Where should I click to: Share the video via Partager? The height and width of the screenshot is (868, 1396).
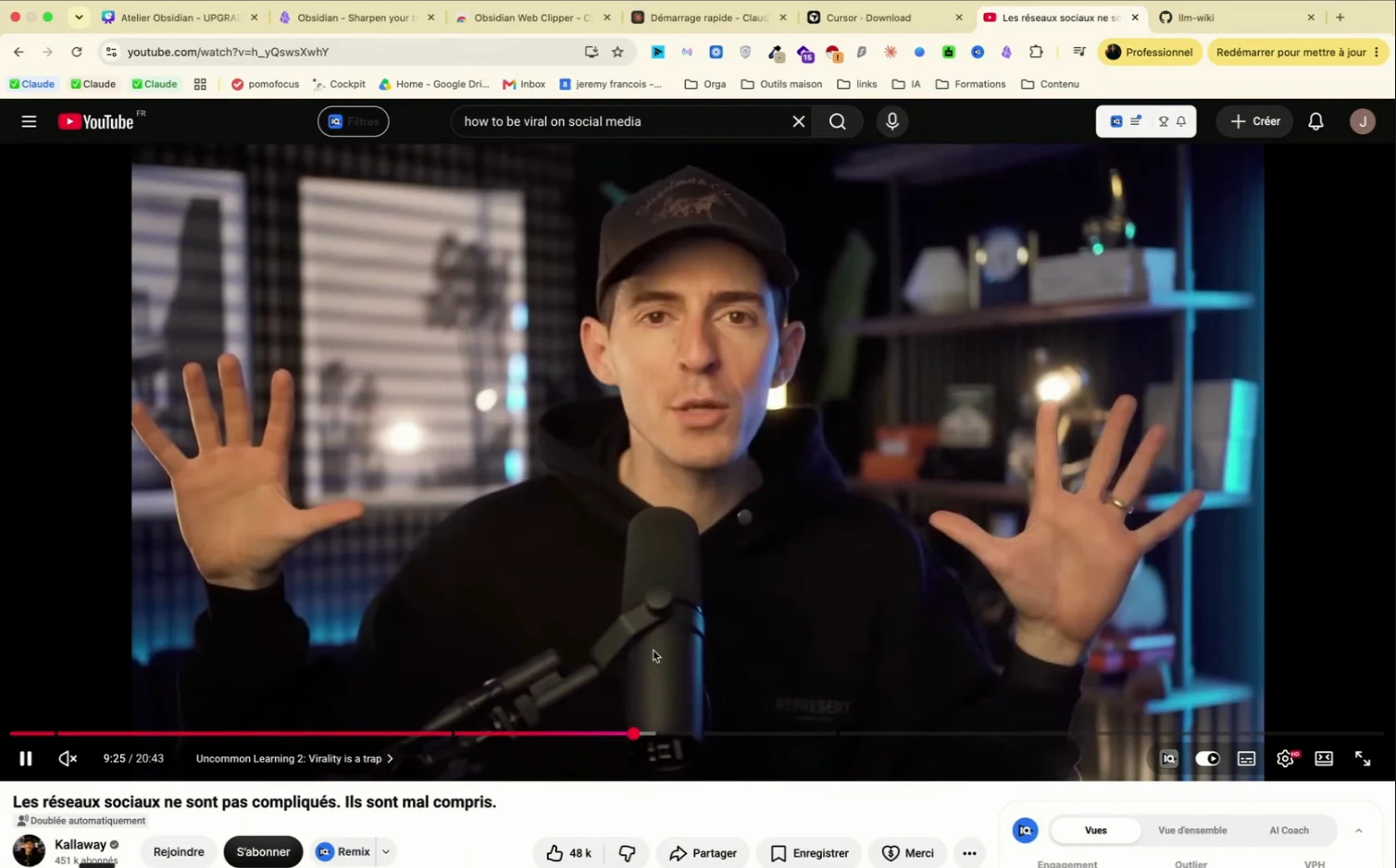(x=704, y=853)
